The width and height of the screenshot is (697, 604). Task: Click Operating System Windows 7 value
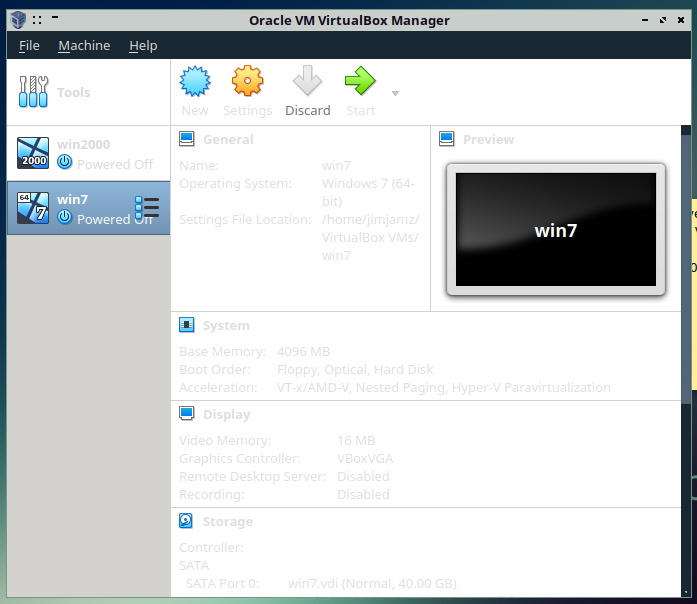coord(368,192)
